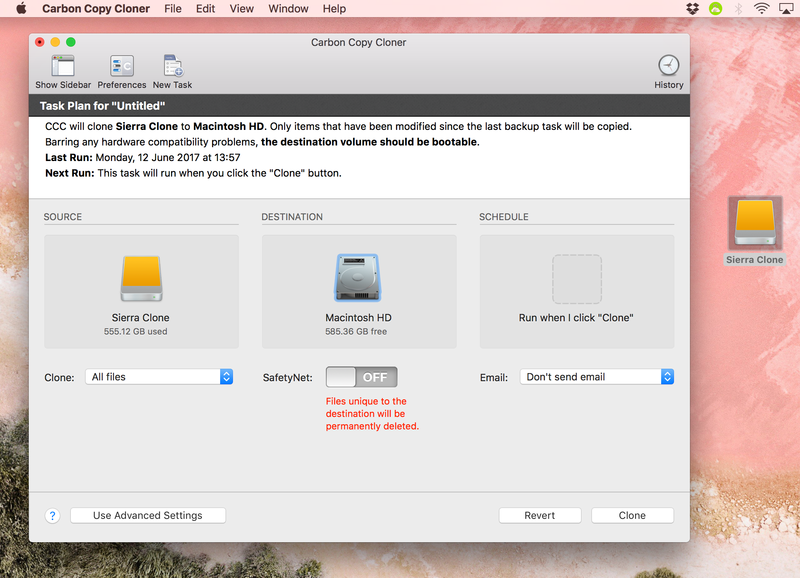Click the Sierra Clone desktop volume icon
The height and width of the screenshot is (578, 800).
(755, 223)
